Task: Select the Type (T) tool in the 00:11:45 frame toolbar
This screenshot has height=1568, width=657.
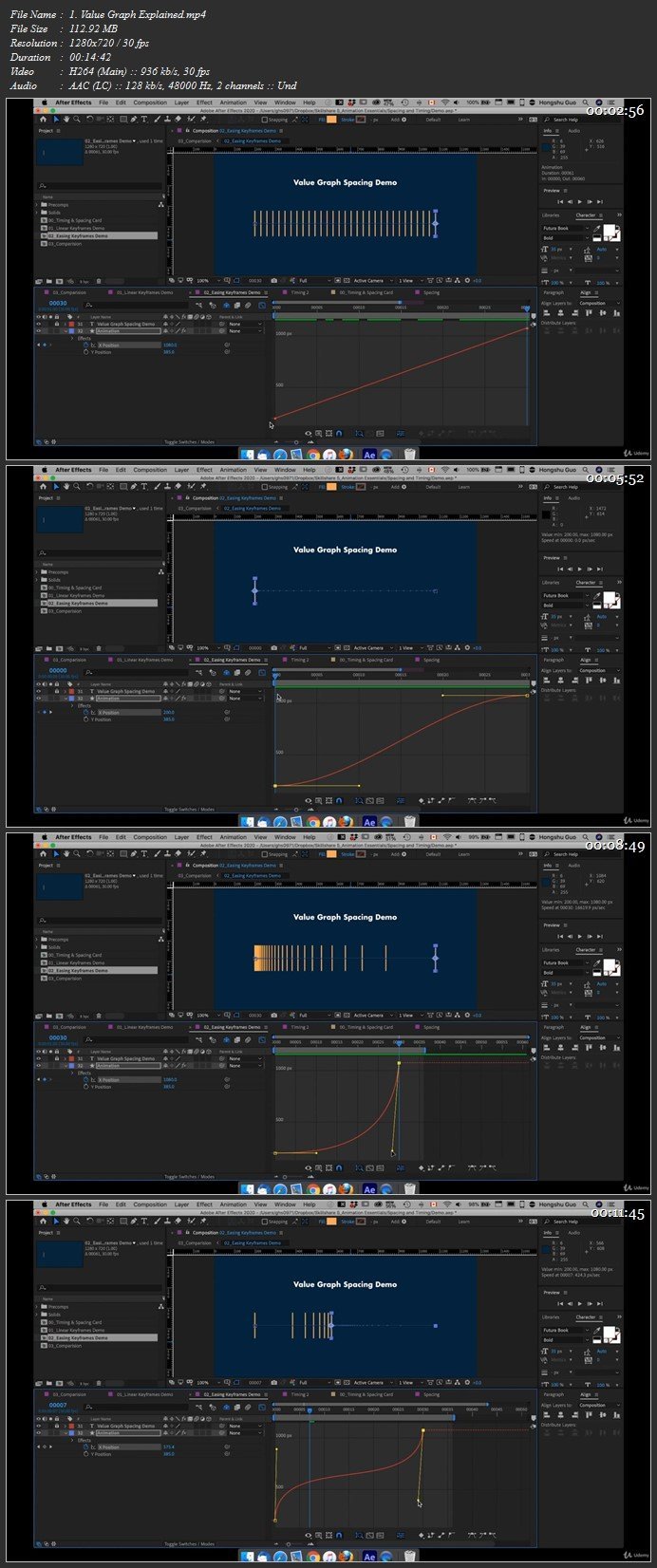Action: coord(143,1222)
